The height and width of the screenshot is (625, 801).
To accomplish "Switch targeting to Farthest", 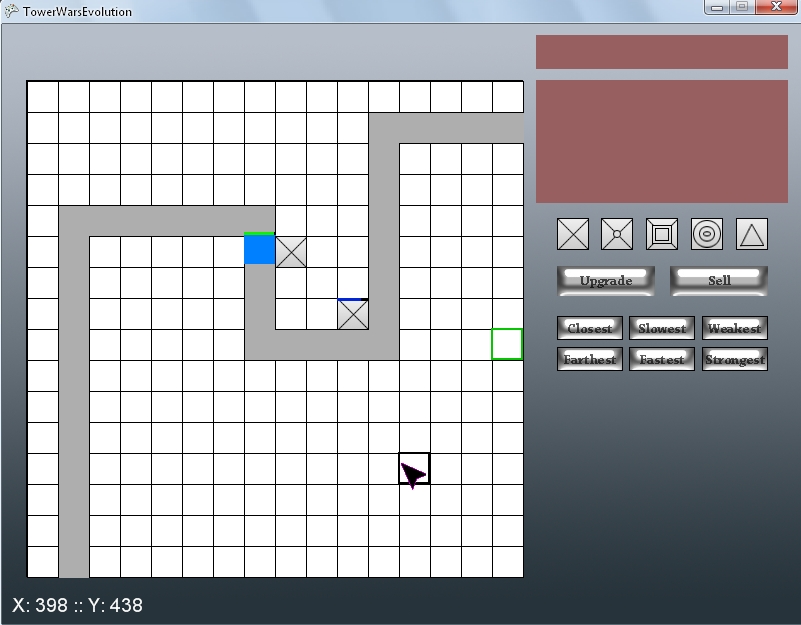I will point(590,358).
